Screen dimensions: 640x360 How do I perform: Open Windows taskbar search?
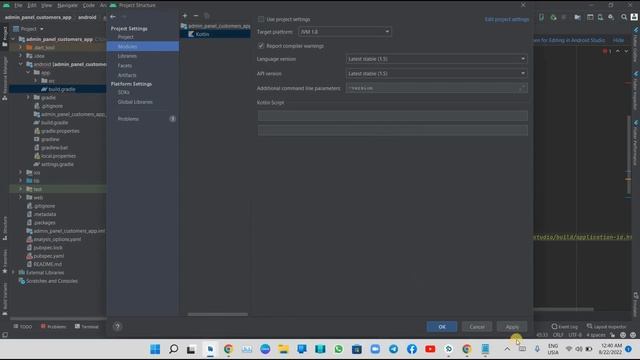[x=173, y=349]
